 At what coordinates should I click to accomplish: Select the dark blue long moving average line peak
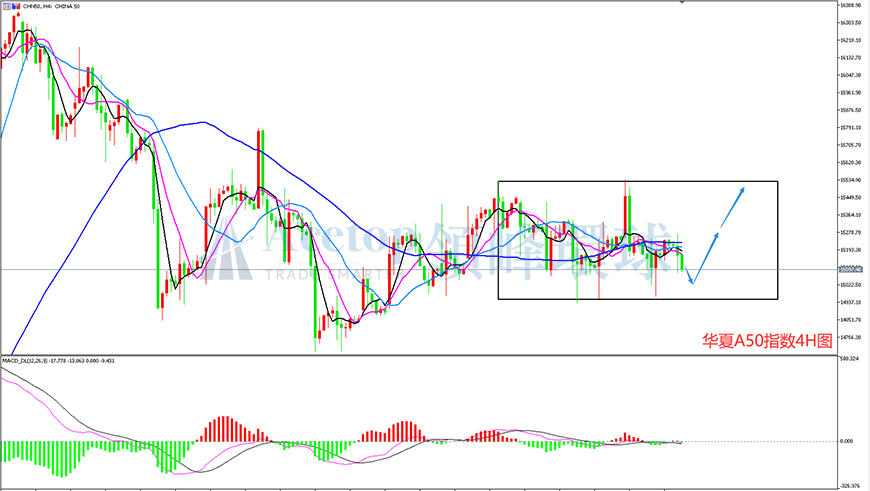pyautogui.click(x=203, y=122)
